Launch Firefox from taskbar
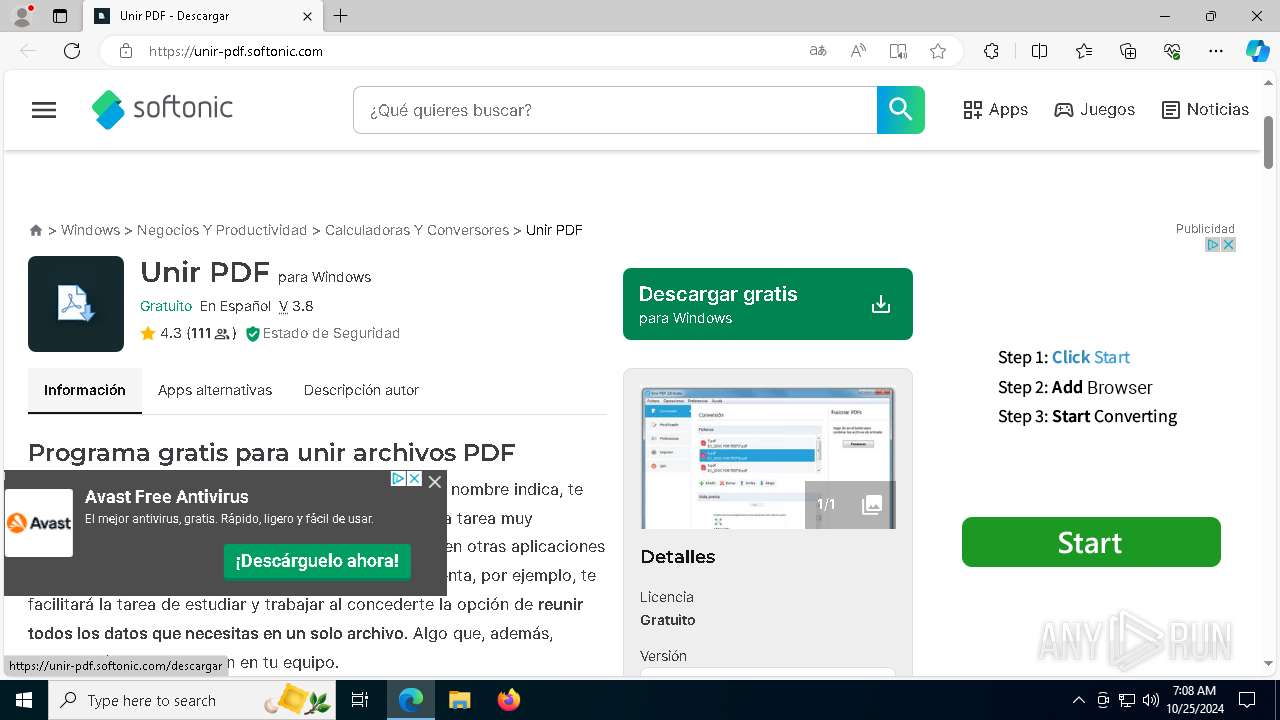Viewport: 1280px width, 720px height. [x=509, y=700]
